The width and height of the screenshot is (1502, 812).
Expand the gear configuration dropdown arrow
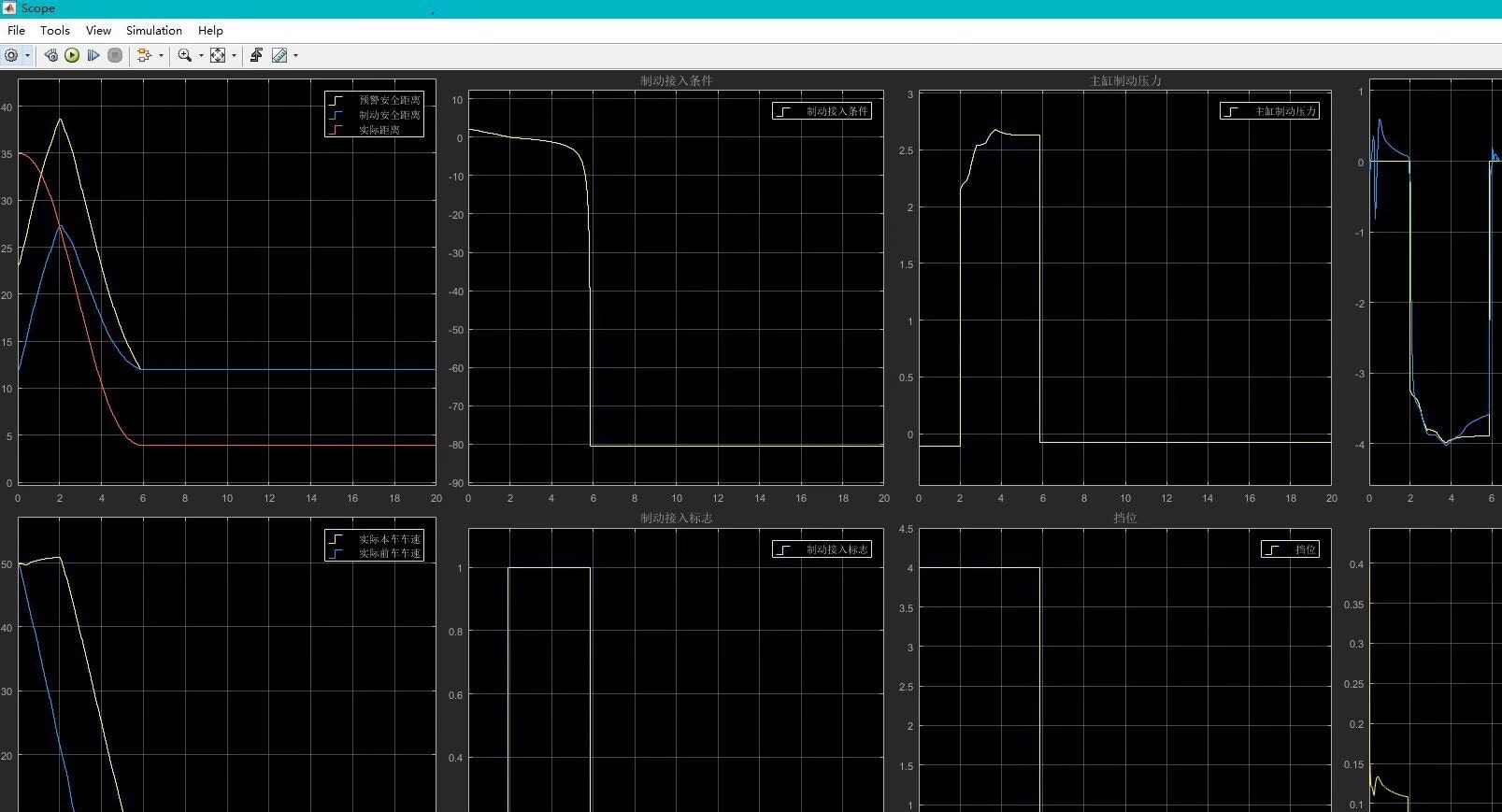(x=27, y=56)
